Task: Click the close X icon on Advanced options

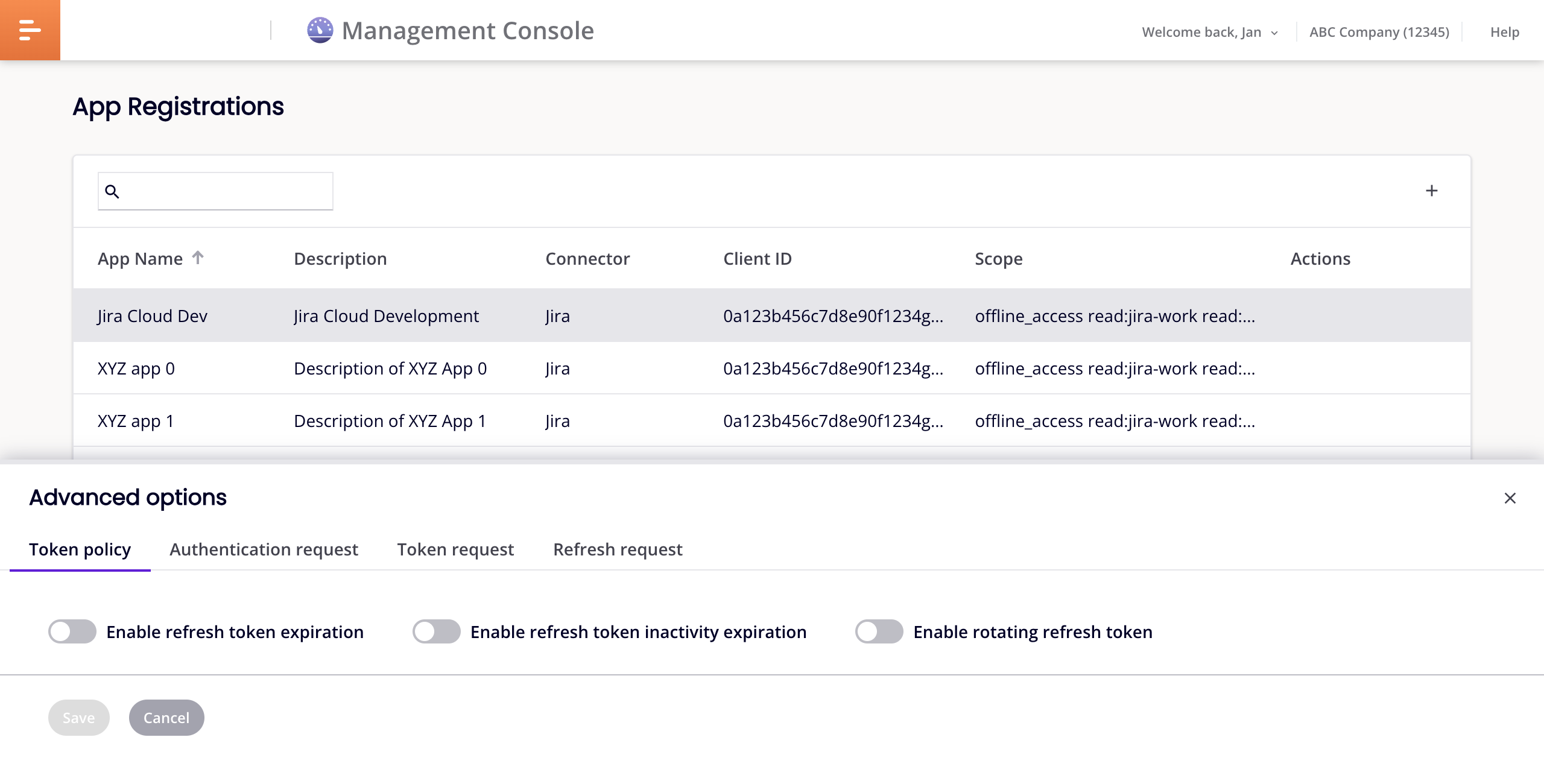Action: 1509,498
